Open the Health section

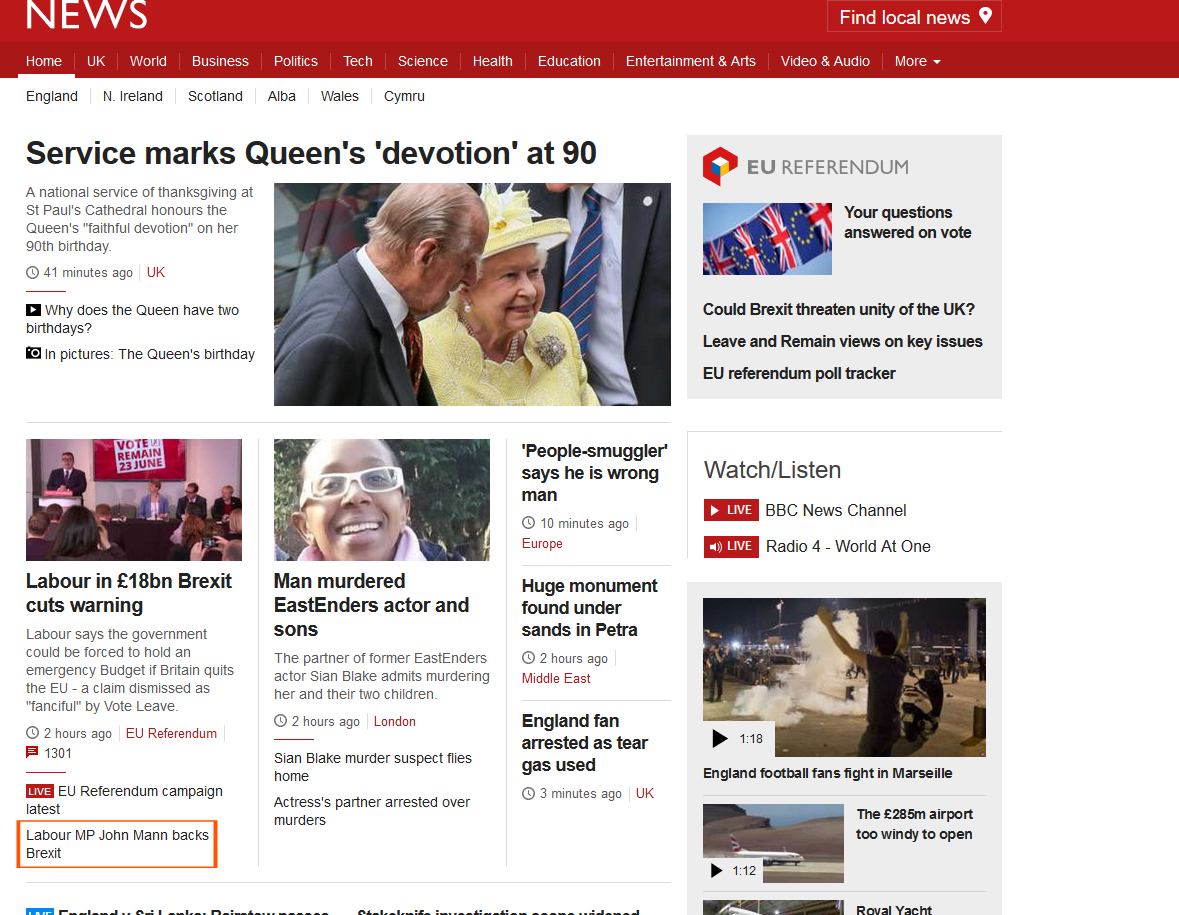click(493, 61)
